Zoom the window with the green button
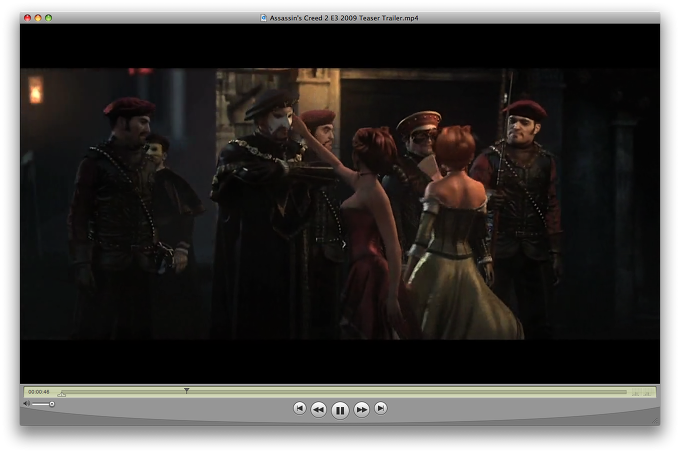The width and height of the screenshot is (680, 453). coord(49,18)
